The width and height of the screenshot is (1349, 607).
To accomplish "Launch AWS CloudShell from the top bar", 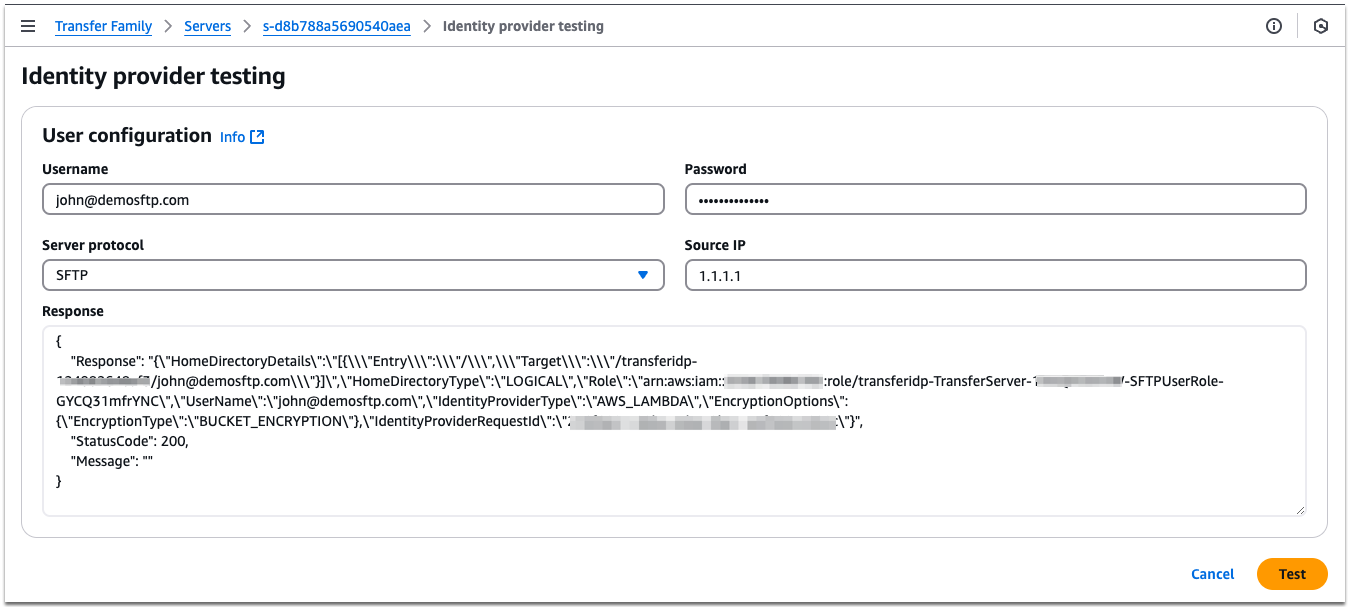I will point(1321,26).
